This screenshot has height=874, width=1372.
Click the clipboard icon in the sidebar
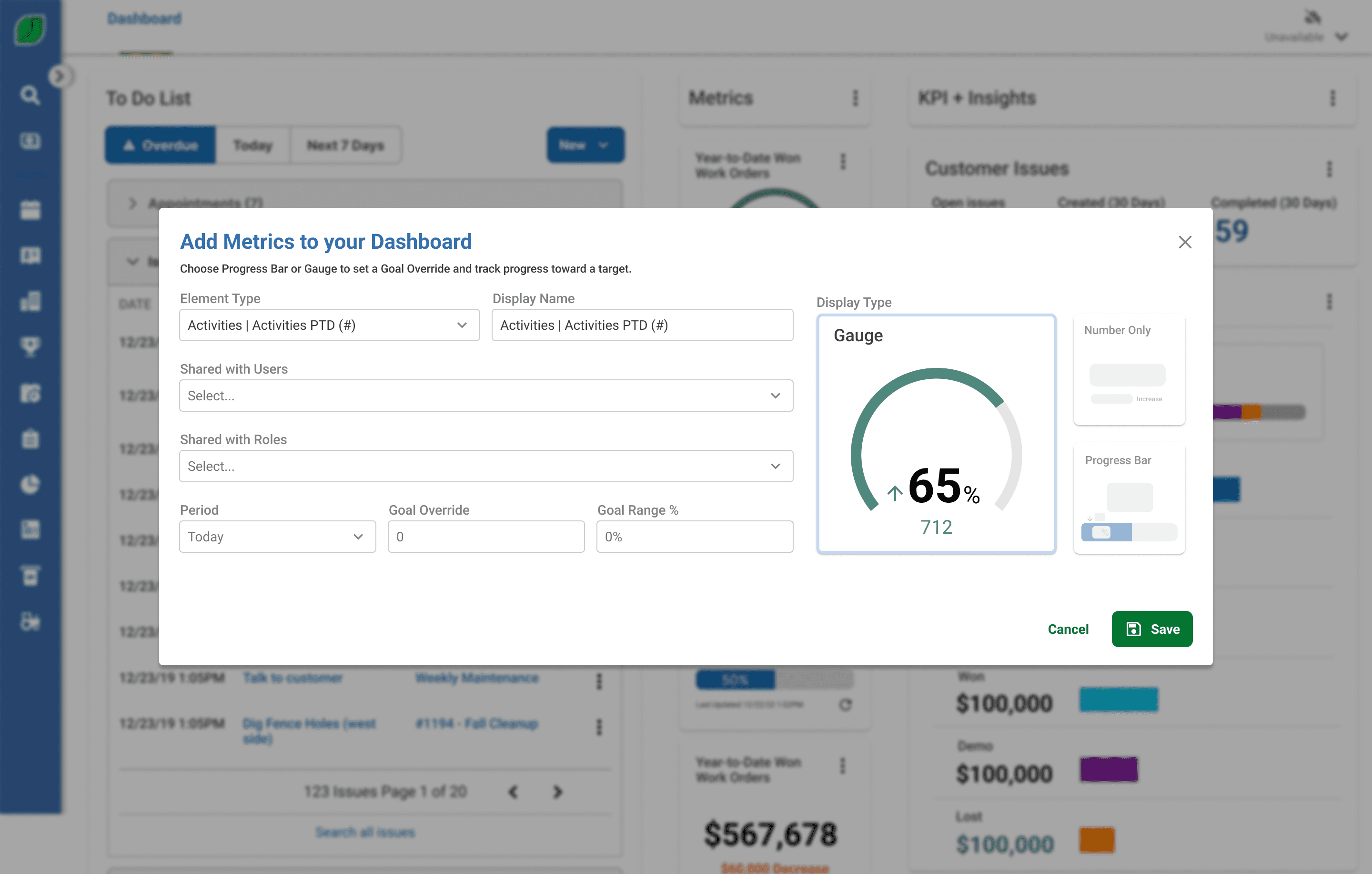[x=30, y=438]
